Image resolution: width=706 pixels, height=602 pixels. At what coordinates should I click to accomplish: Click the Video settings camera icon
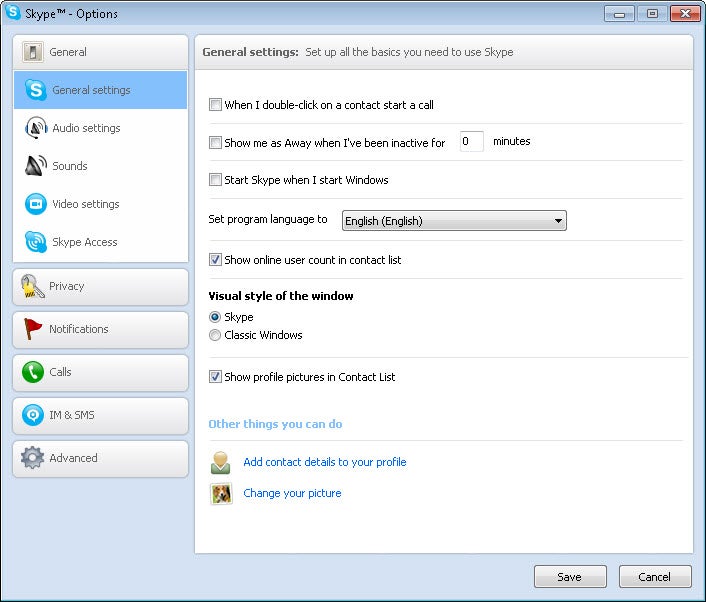click(x=36, y=204)
